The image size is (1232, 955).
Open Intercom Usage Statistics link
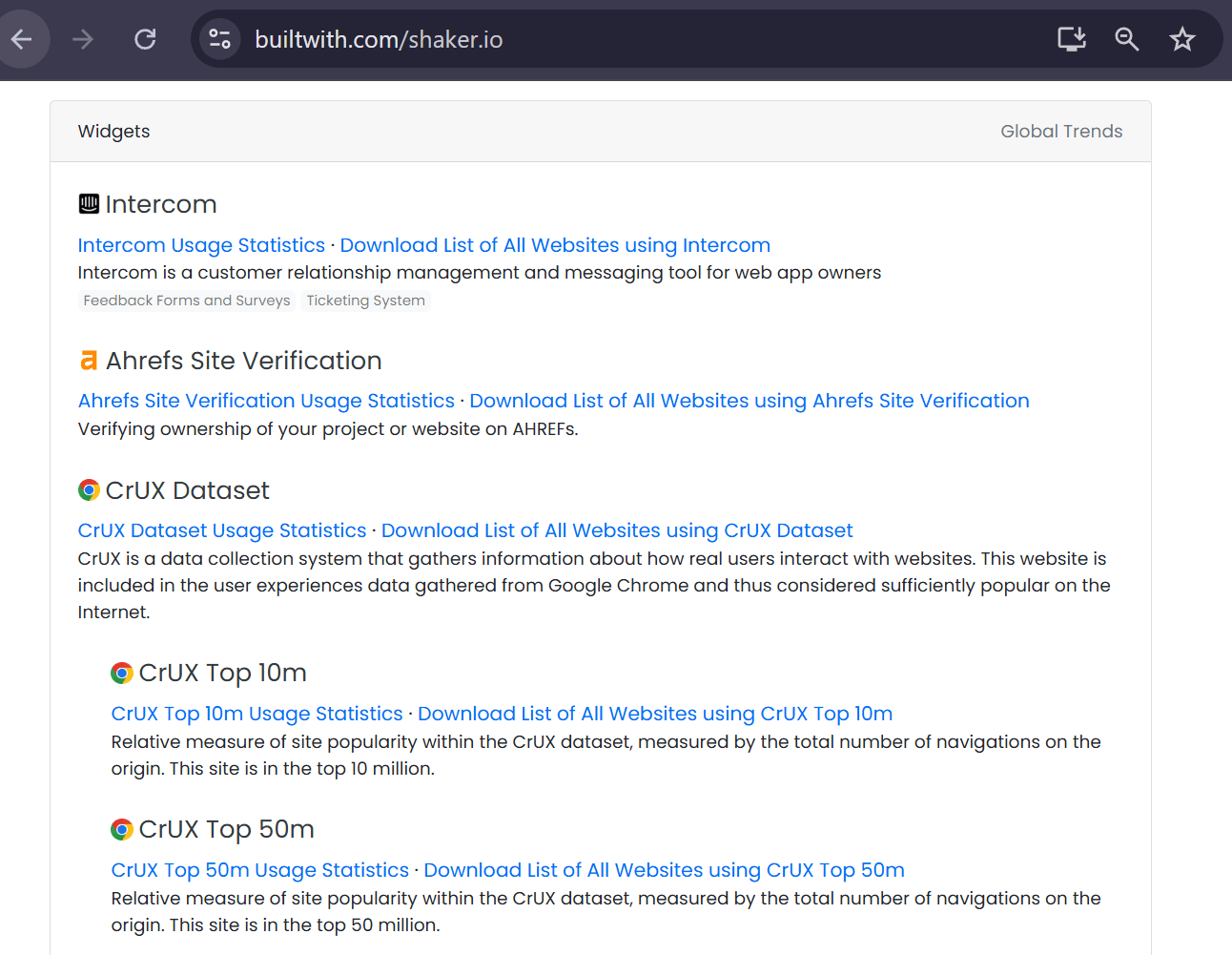point(201,245)
